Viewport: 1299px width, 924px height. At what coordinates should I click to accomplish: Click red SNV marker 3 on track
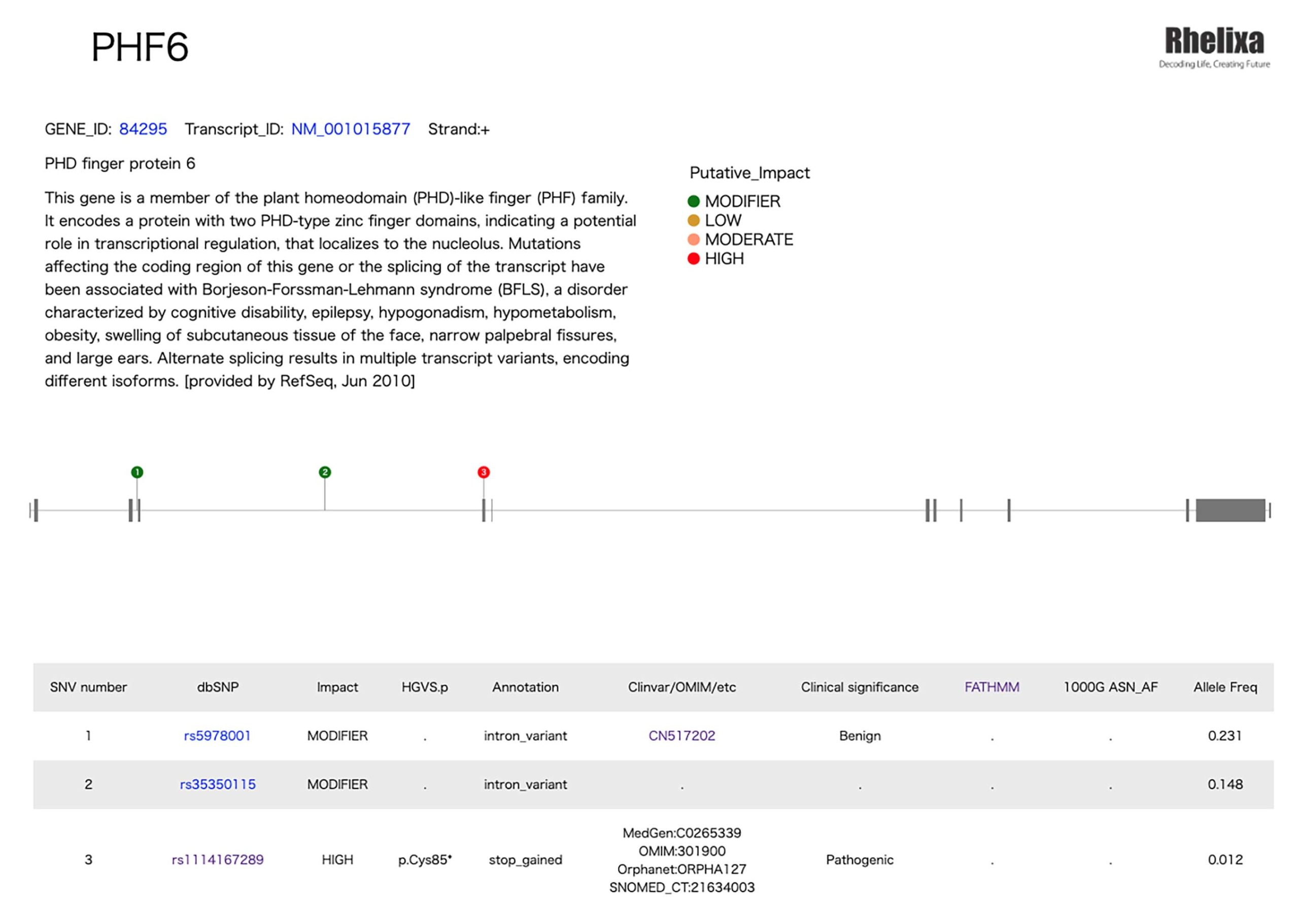pyautogui.click(x=484, y=472)
